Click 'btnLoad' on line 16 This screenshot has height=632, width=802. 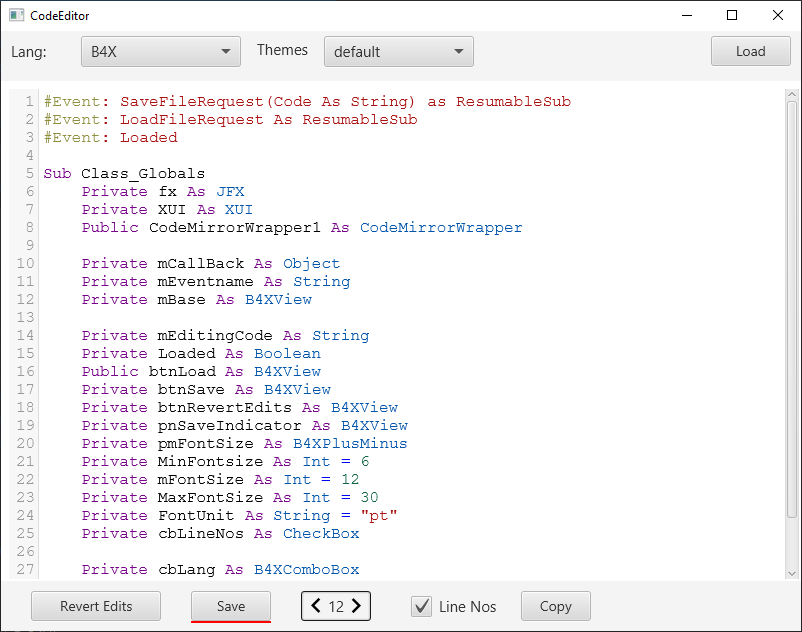182,371
